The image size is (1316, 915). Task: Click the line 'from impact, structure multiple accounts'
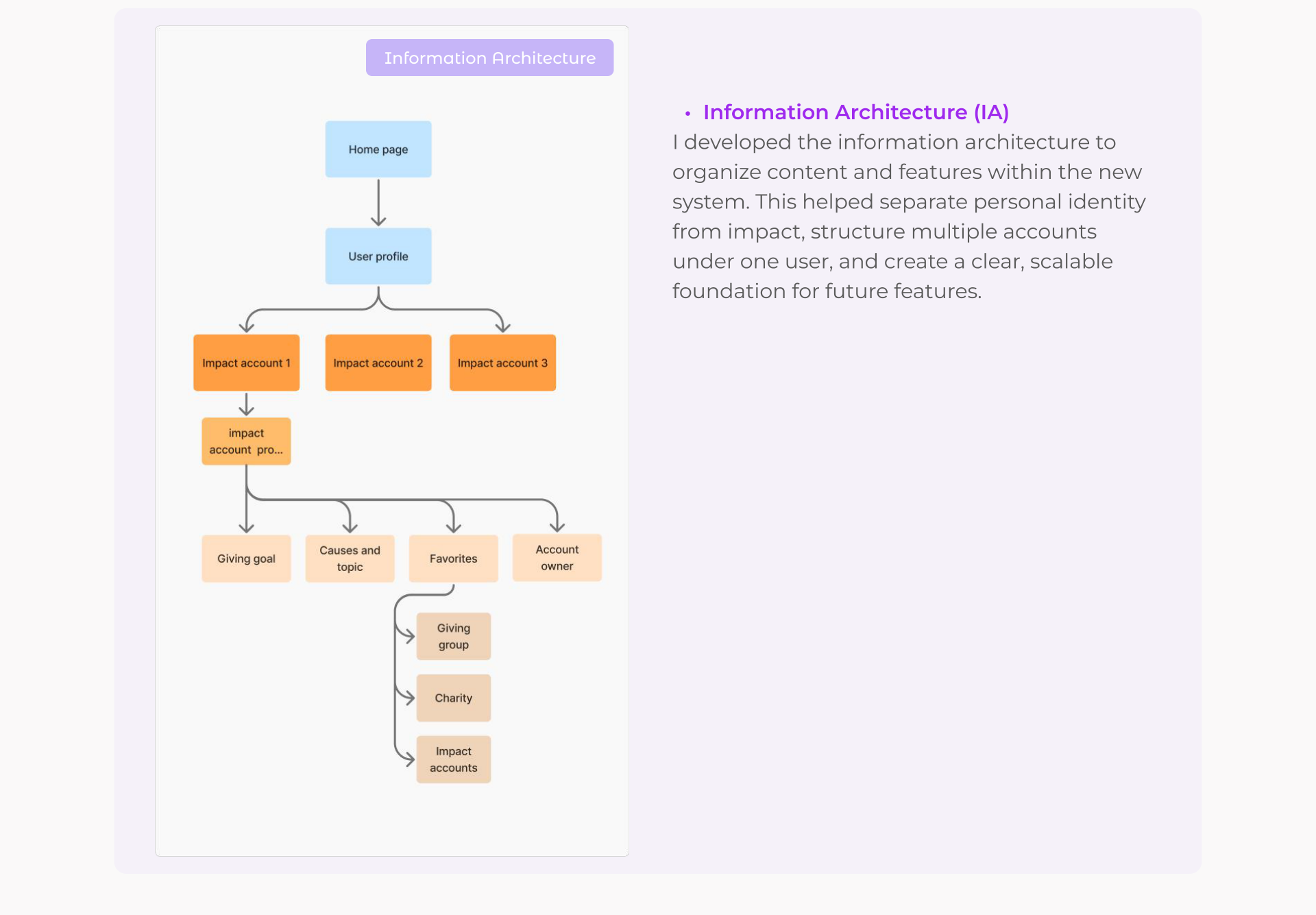click(x=884, y=231)
